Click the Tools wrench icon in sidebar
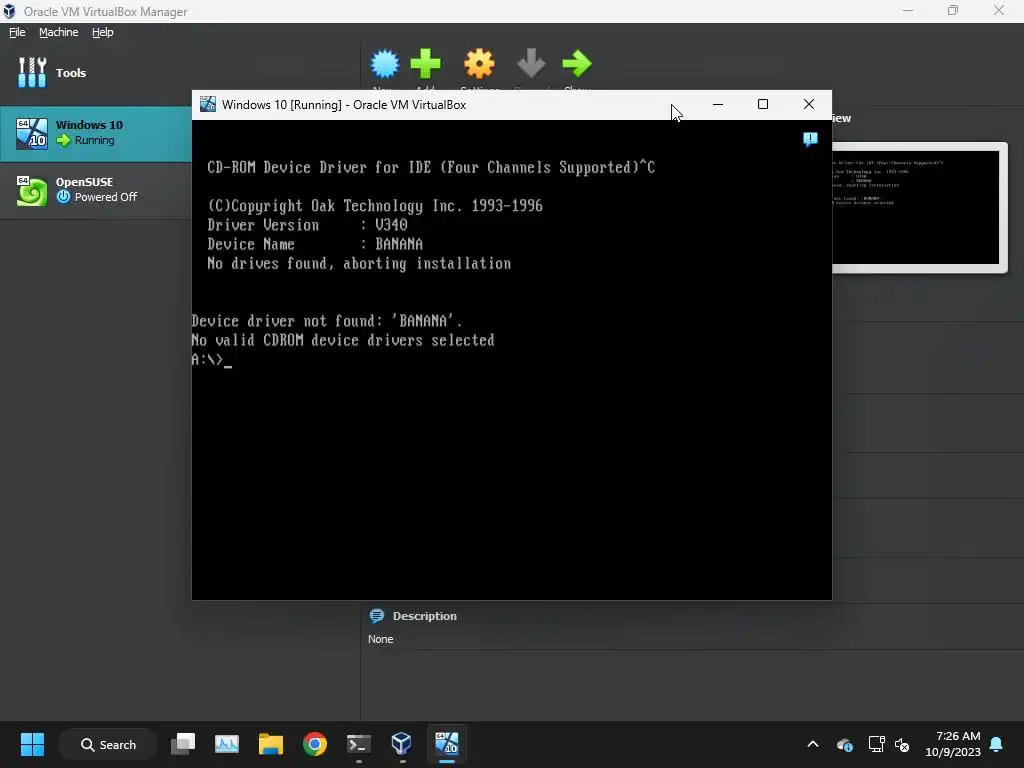The height and width of the screenshot is (768, 1024). (x=32, y=72)
